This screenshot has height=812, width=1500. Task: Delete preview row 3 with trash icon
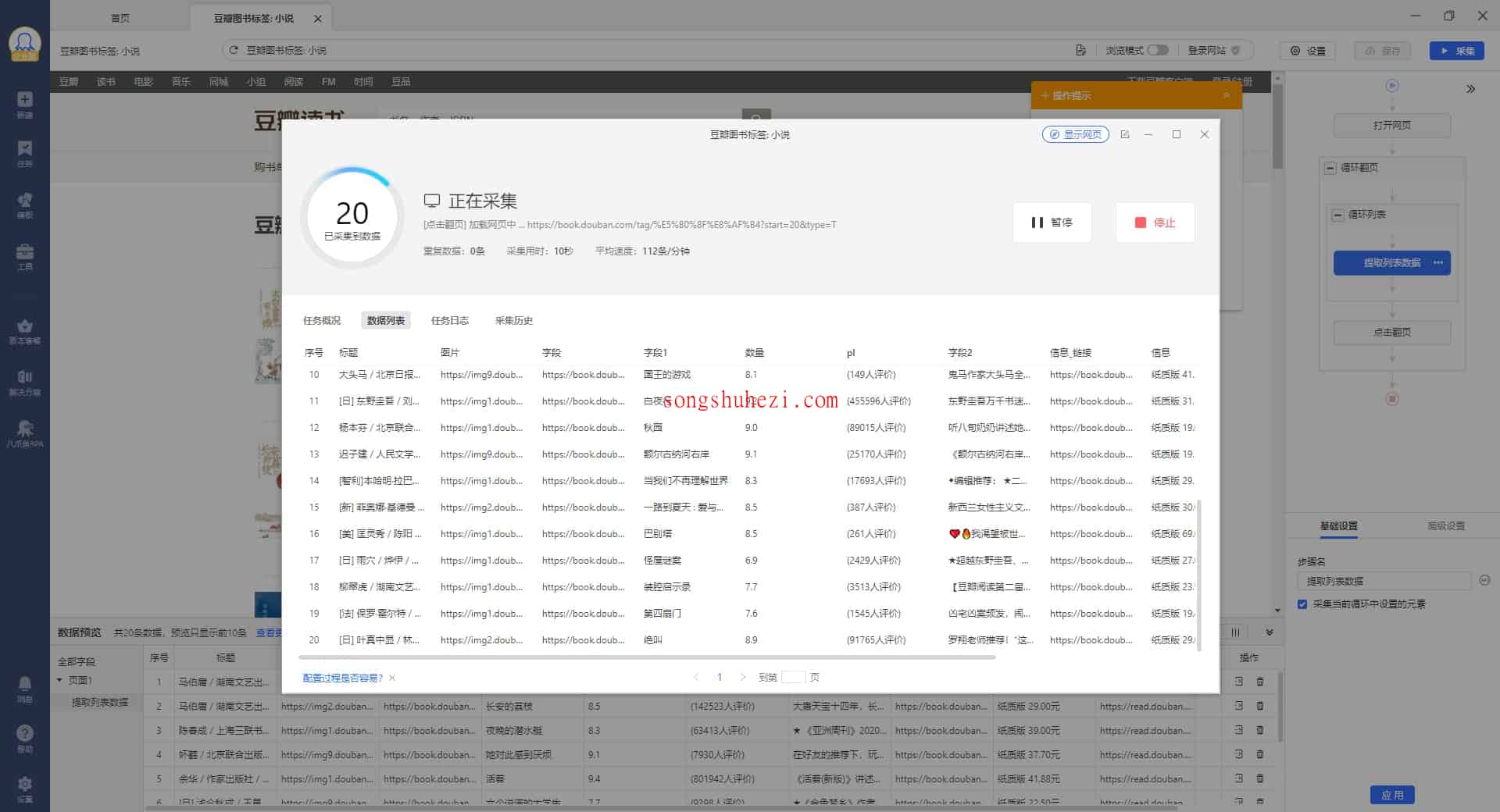pos(1260,730)
